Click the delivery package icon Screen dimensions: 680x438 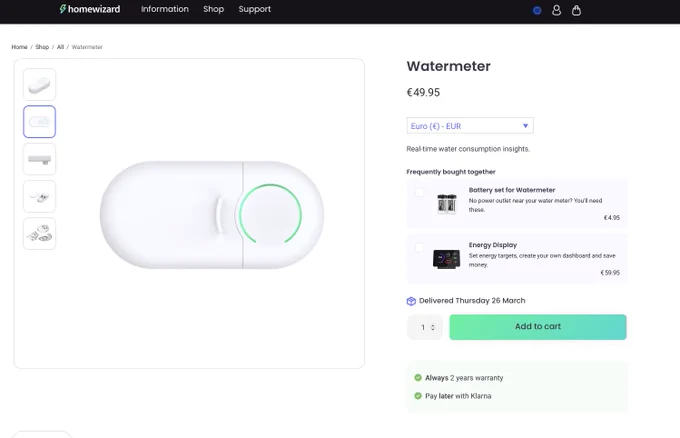pyautogui.click(x=411, y=301)
